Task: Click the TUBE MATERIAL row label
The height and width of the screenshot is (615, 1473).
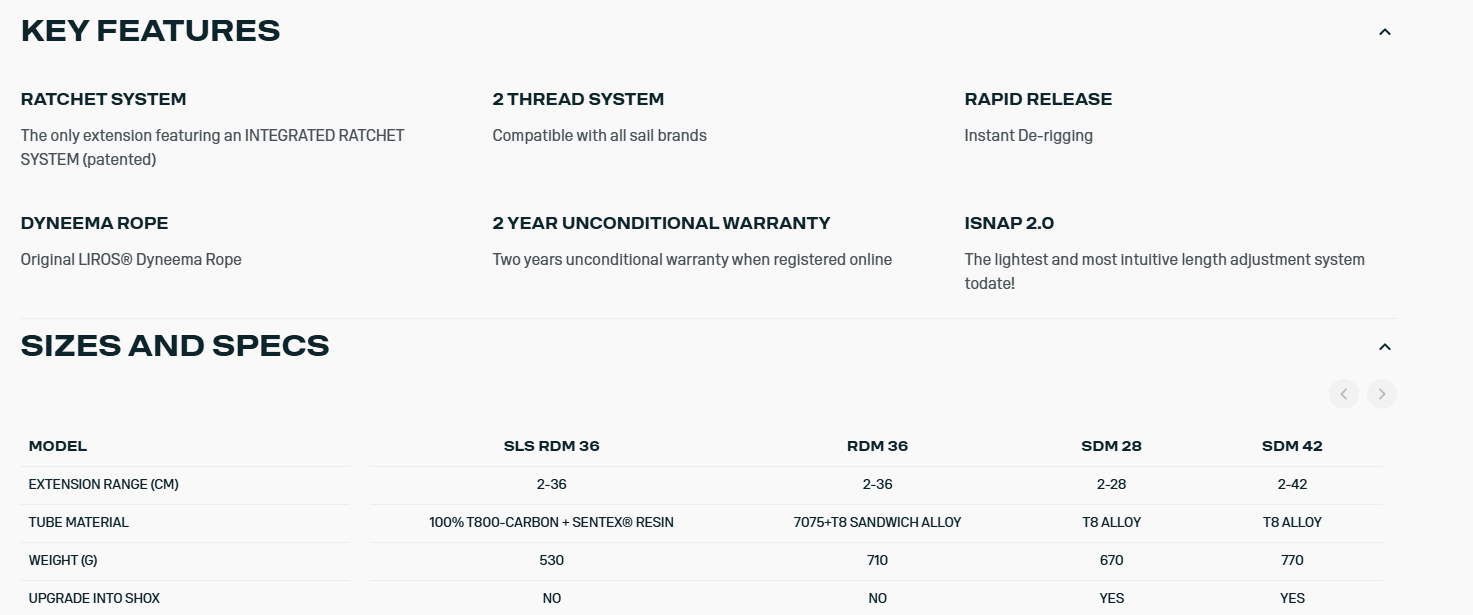Action: coord(78,522)
